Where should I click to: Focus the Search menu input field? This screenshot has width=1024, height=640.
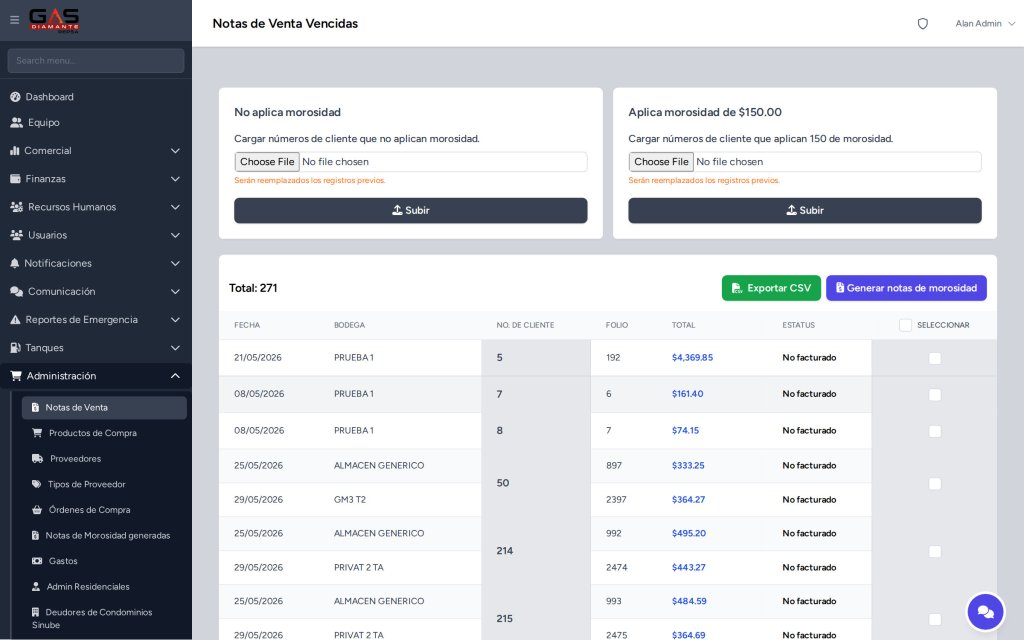tap(96, 61)
